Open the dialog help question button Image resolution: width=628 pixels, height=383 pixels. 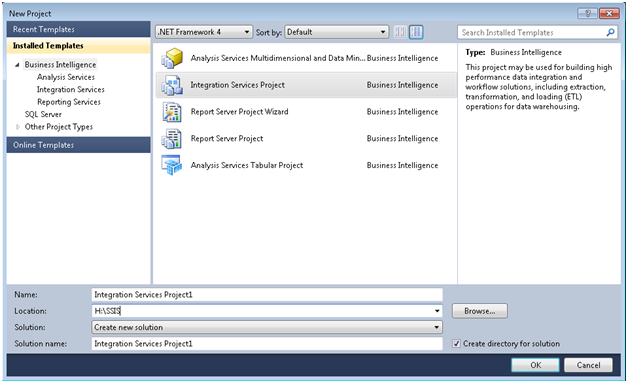588,14
